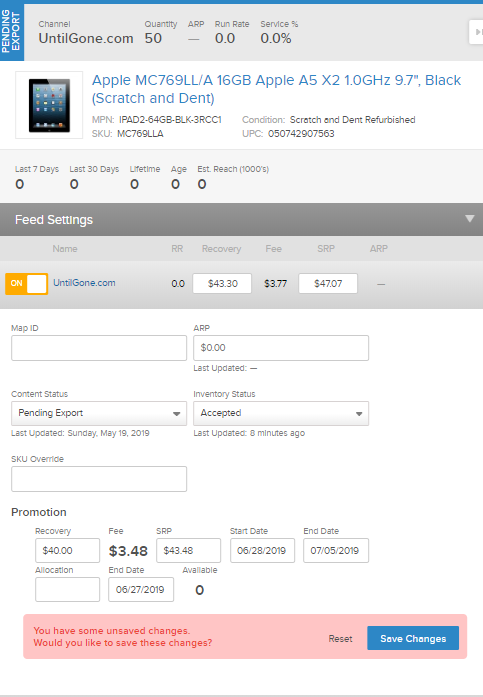
Task: Click the allocation End Date 06/27/2019 field
Action: (141, 589)
